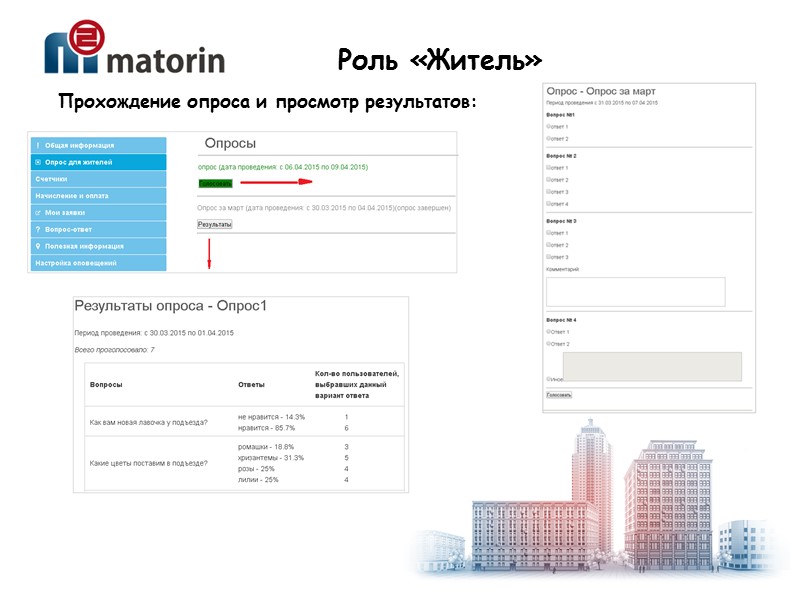
Task: Submit the survey form with Голосовать
Action: [x=559, y=395]
